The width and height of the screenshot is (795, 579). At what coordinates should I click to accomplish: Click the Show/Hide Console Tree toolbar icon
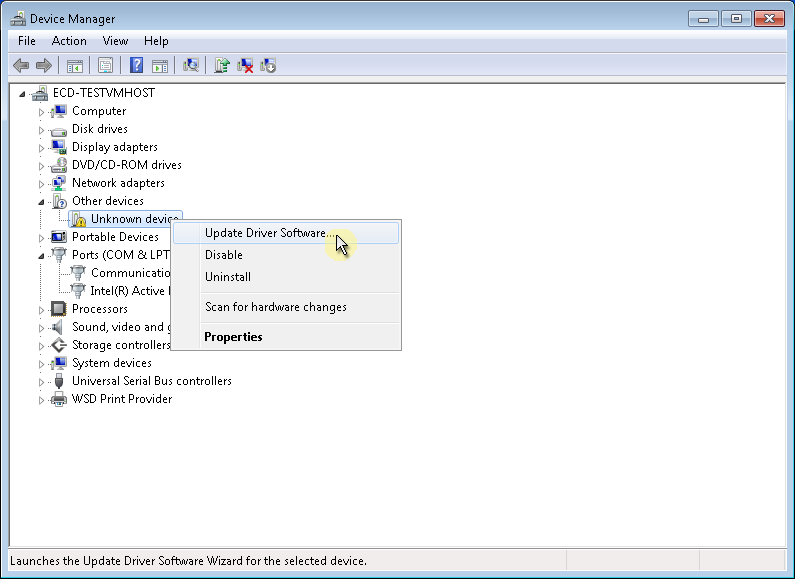pos(75,65)
